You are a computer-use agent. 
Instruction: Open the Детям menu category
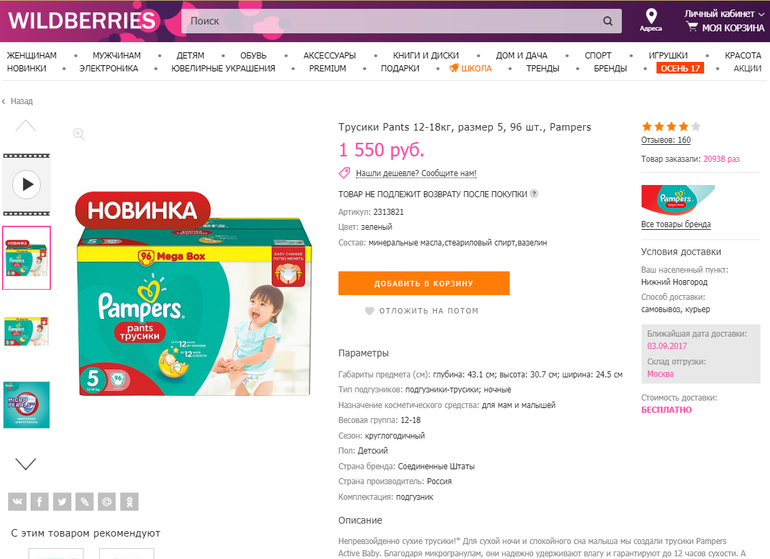tap(190, 56)
